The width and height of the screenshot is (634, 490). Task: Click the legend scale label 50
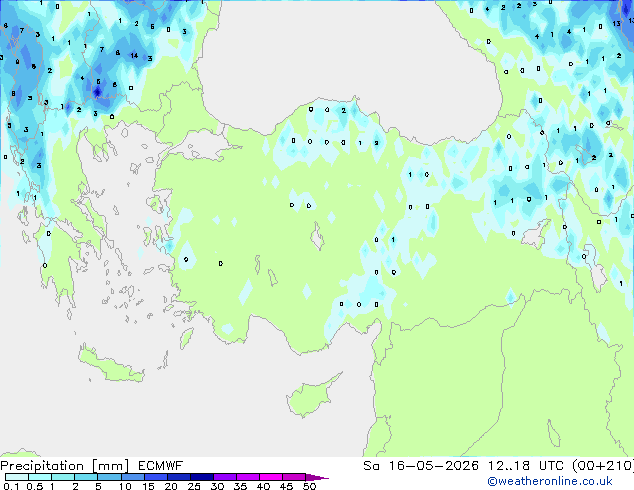309,486
